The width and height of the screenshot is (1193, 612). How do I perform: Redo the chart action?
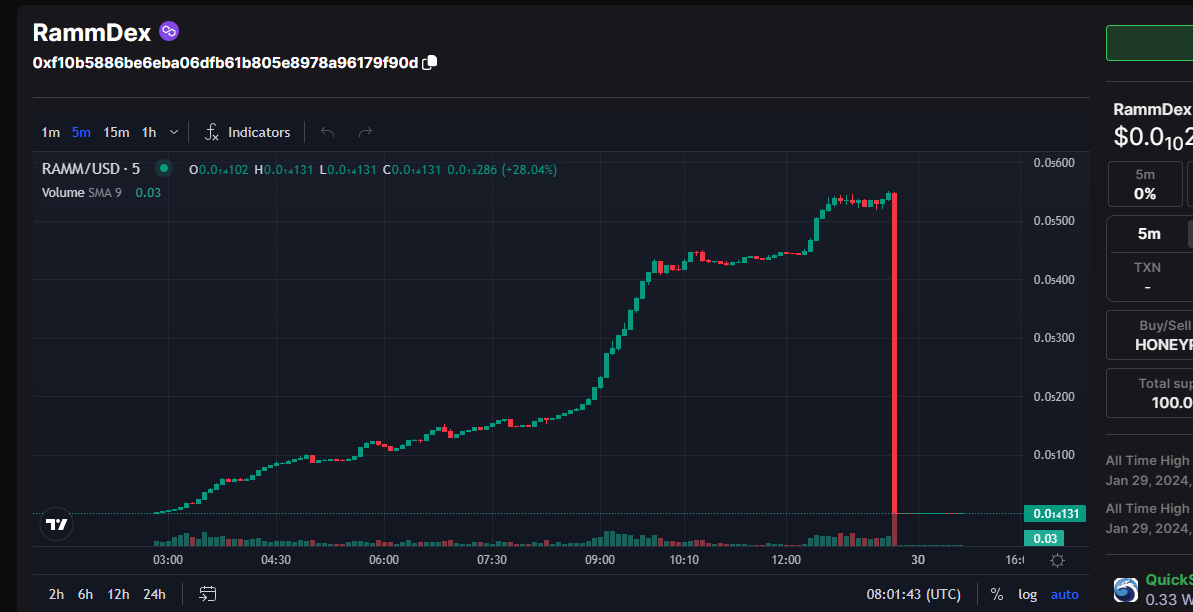(x=365, y=132)
